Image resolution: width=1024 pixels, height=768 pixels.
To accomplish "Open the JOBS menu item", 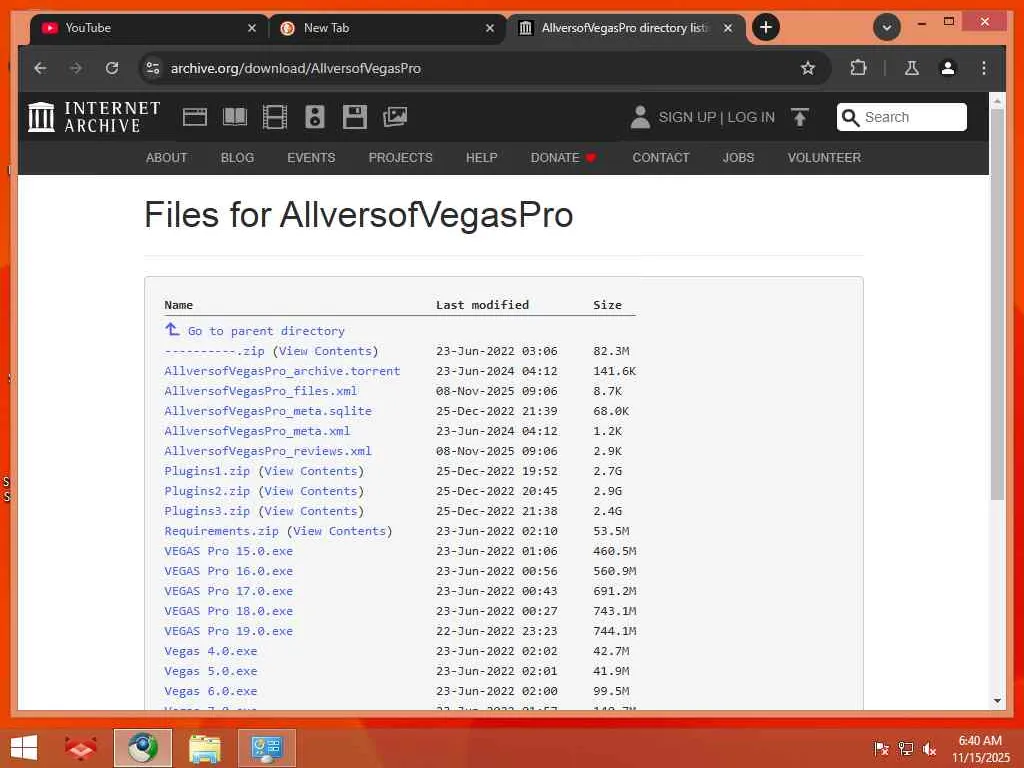I will pos(738,157).
